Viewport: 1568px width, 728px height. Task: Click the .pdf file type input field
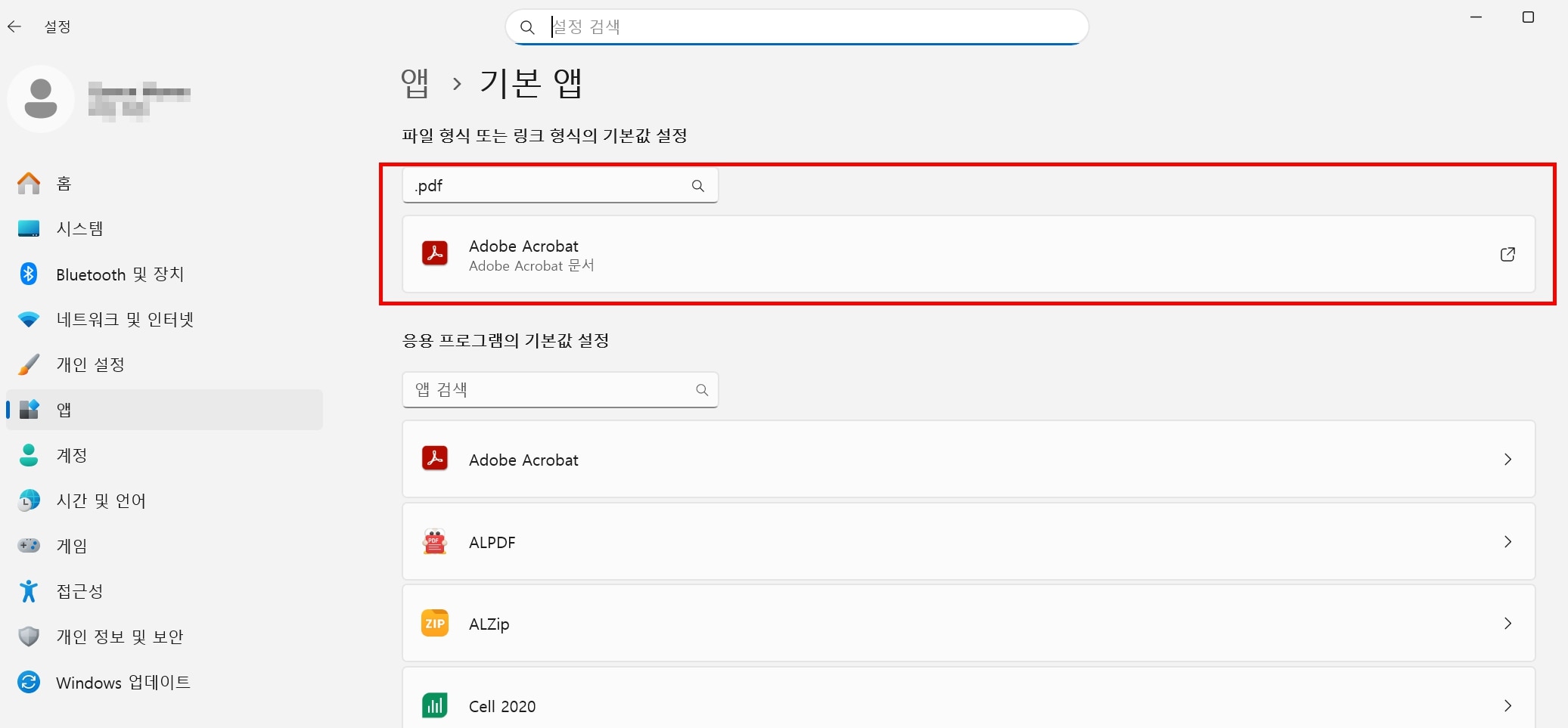pyautogui.click(x=560, y=185)
